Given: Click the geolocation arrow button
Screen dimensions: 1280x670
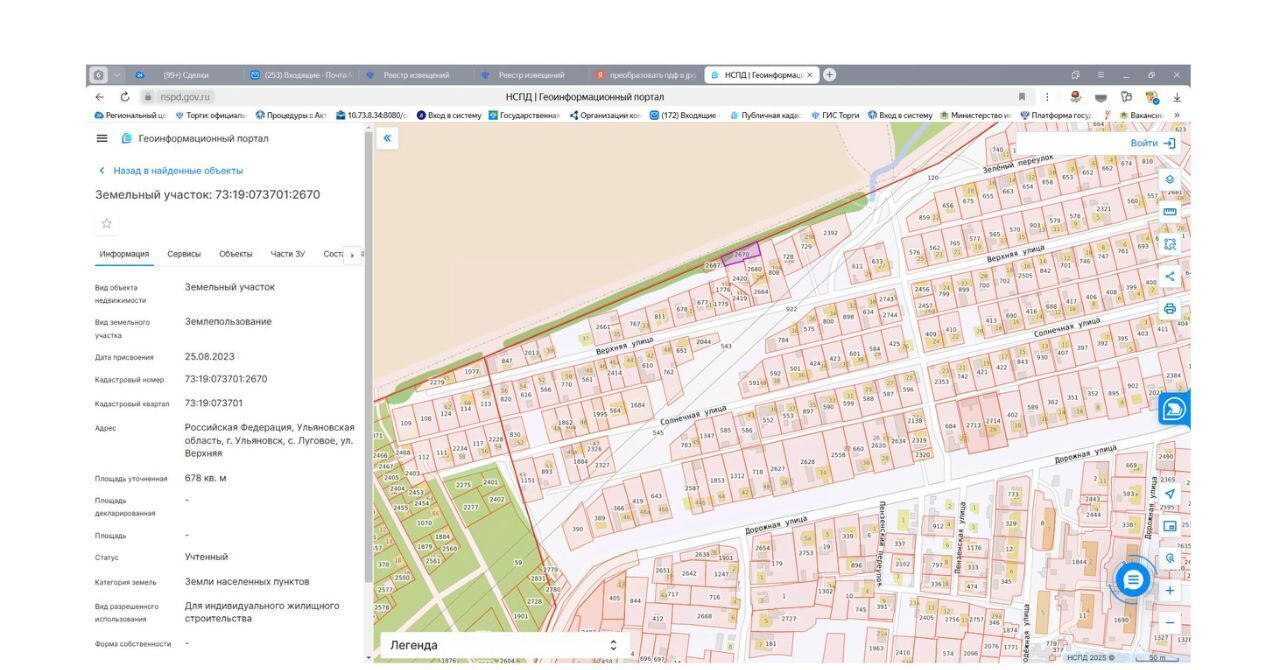Looking at the screenshot, I should click(1170, 494).
